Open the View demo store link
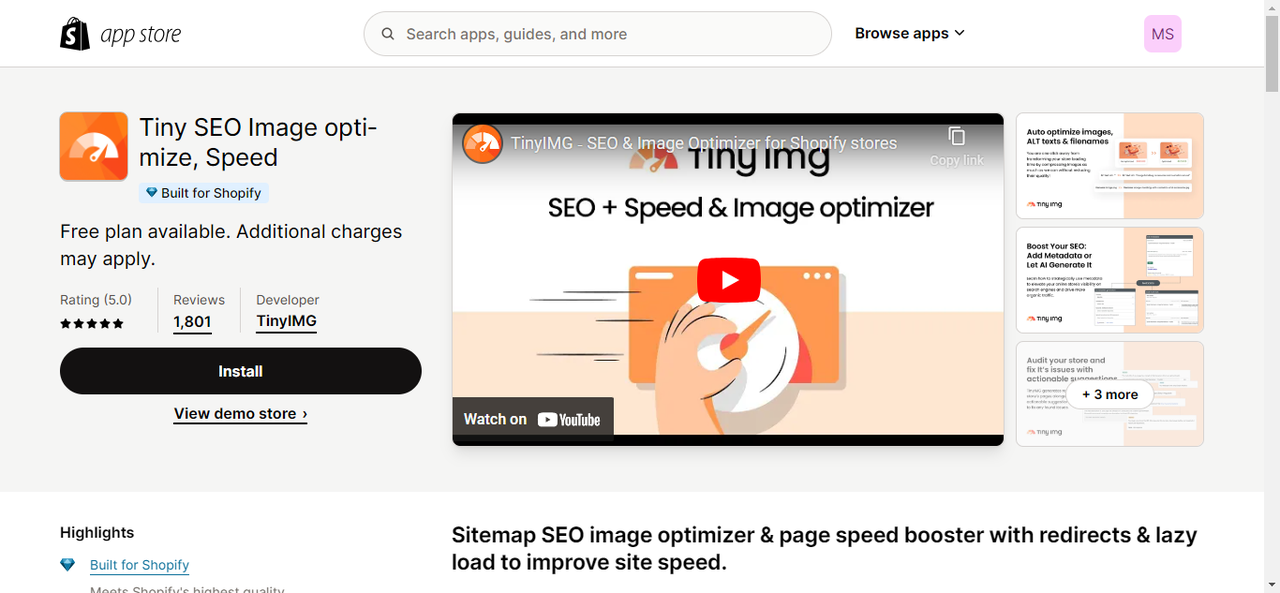The height and width of the screenshot is (593, 1280). pos(240,414)
